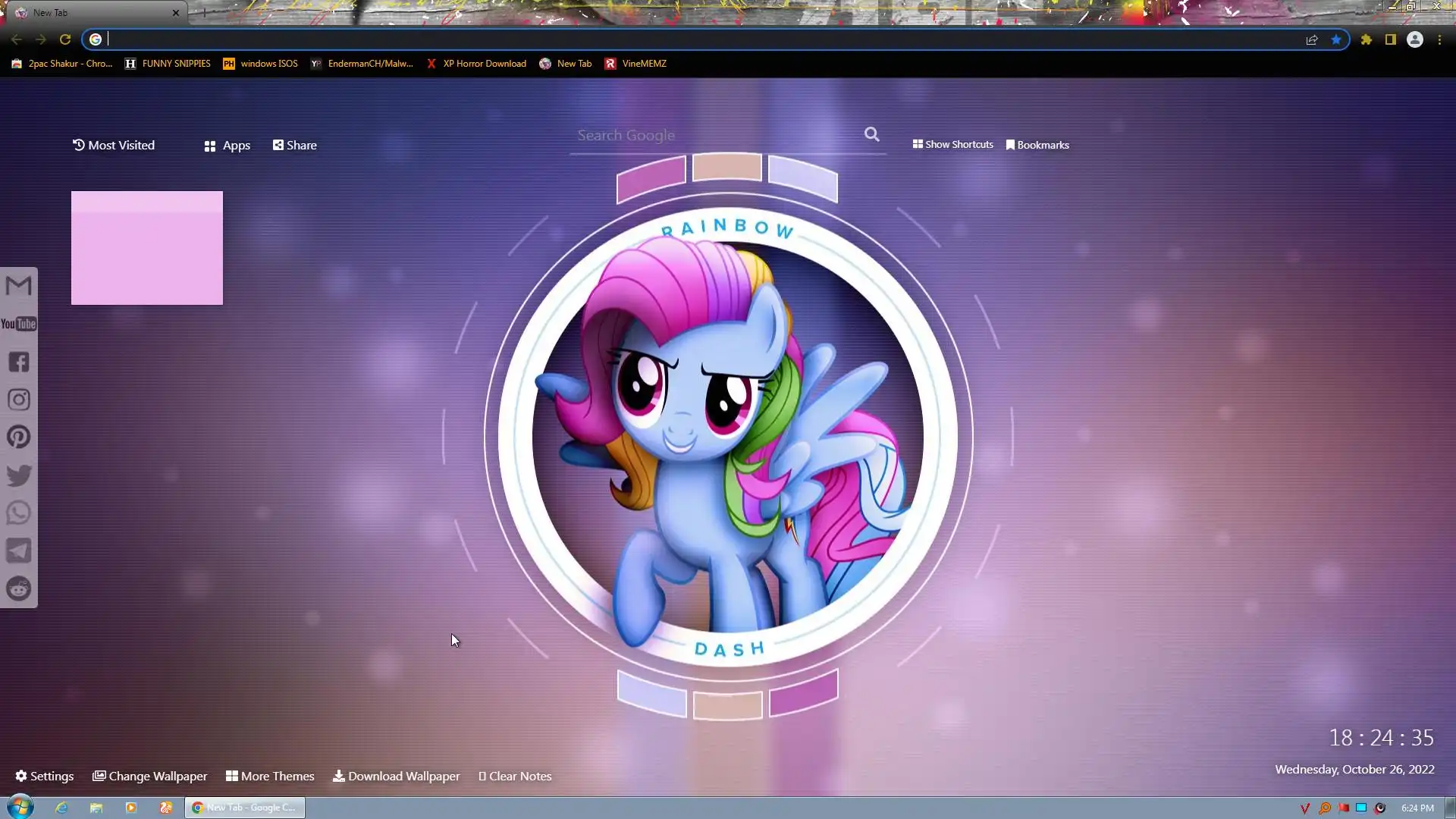1456x819 pixels.
Task: Open Twitter sidebar shortcut
Action: [19, 475]
